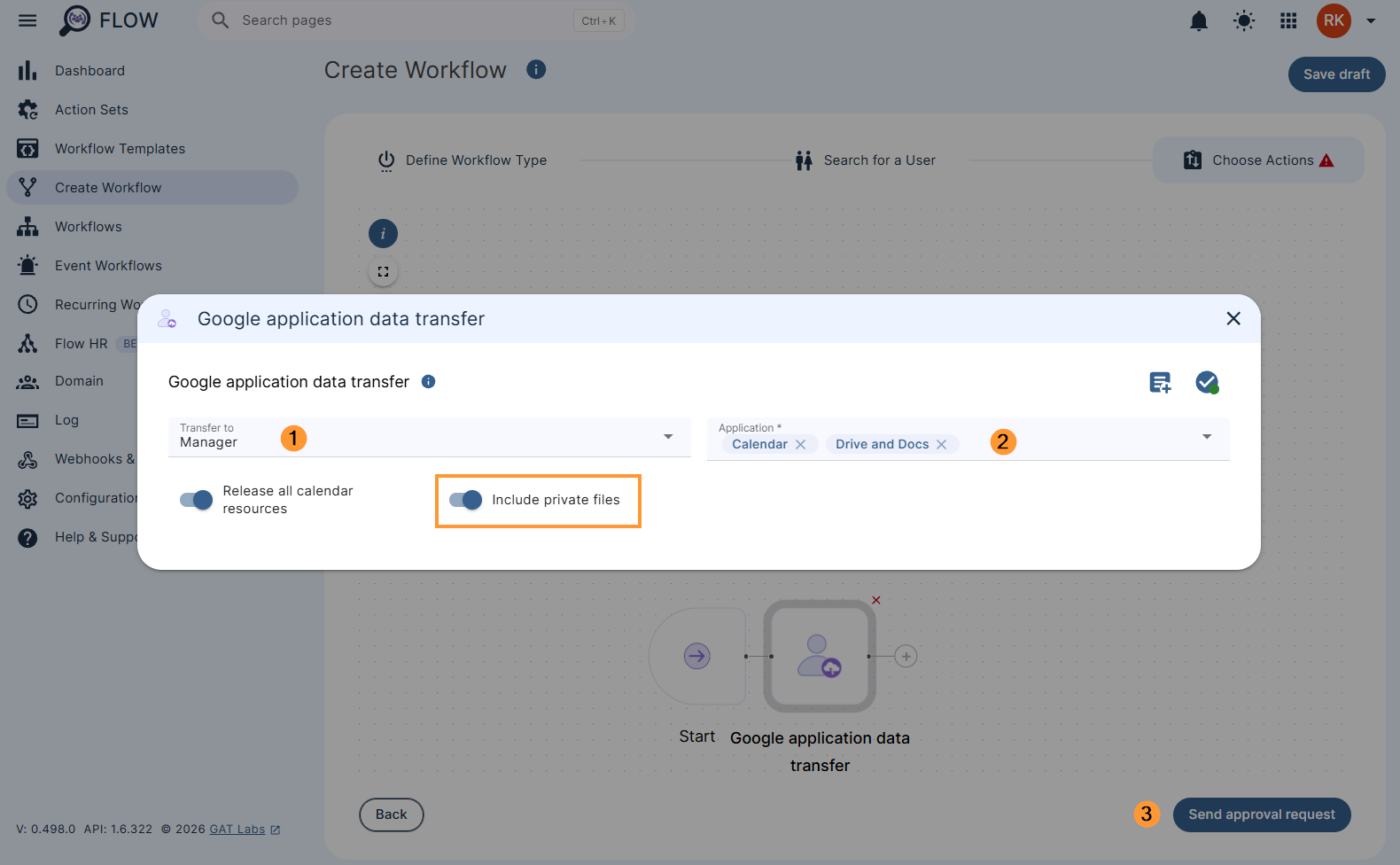Focus the Search pages field
1400x865 pixels.
[416, 20]
